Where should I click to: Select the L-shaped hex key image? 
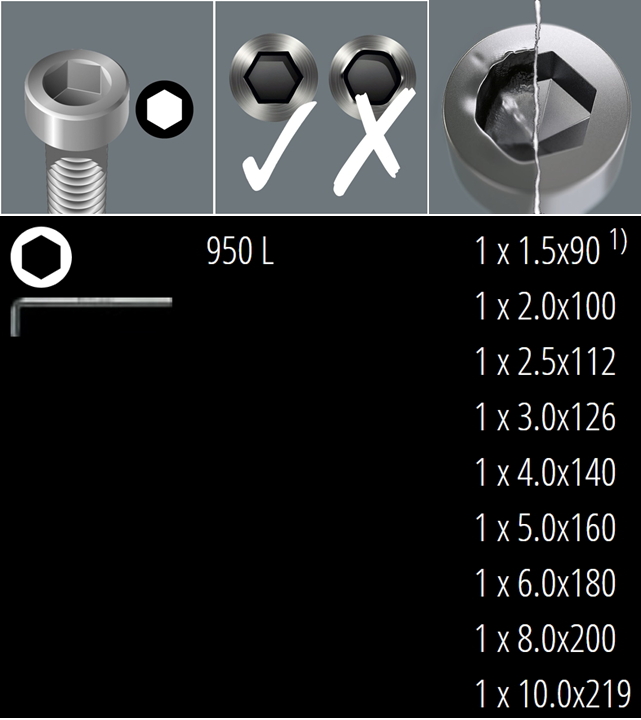(91, 316)
